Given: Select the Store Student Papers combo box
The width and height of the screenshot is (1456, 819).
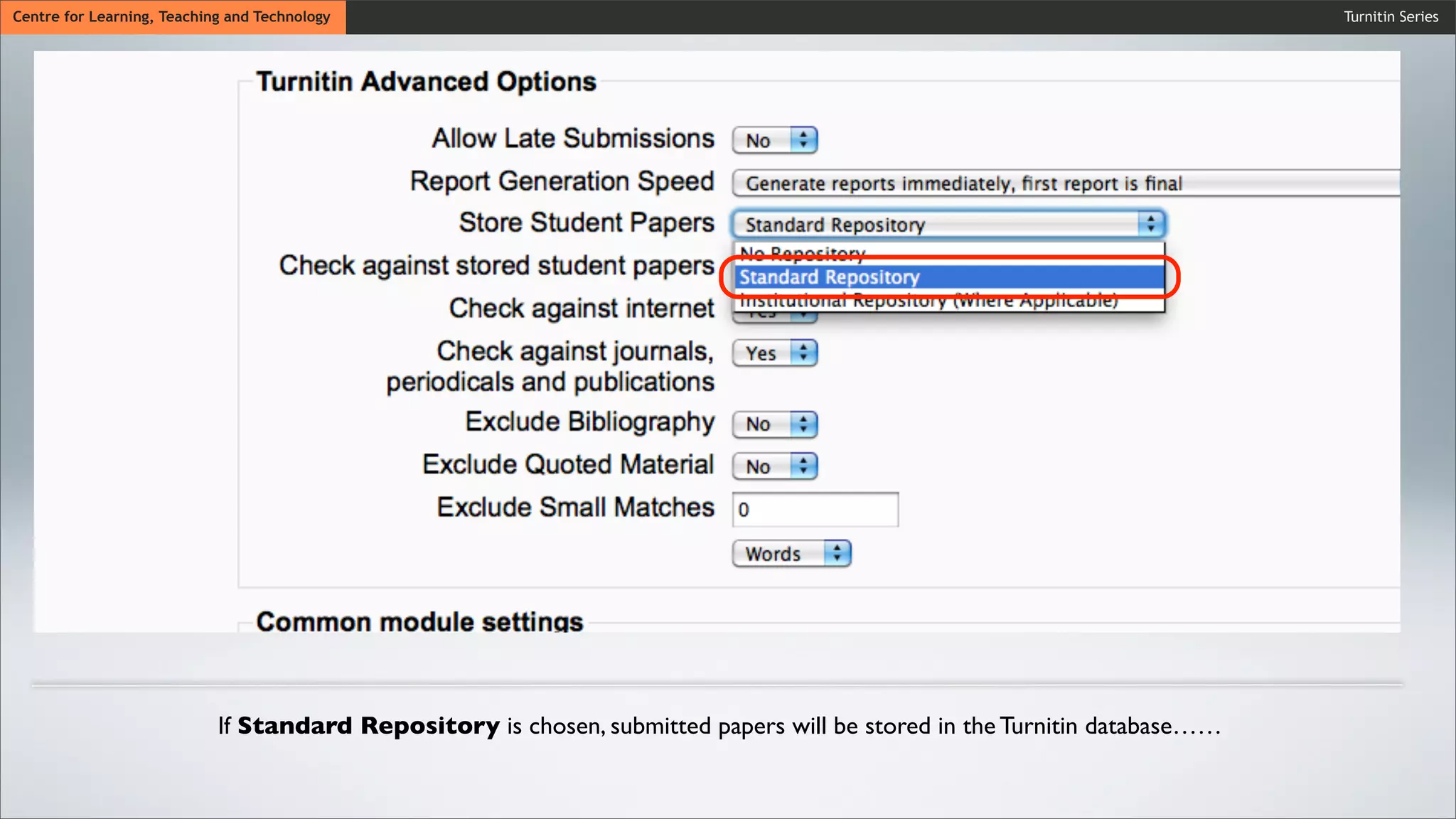Looking at the screenshot, I should 937,225.
